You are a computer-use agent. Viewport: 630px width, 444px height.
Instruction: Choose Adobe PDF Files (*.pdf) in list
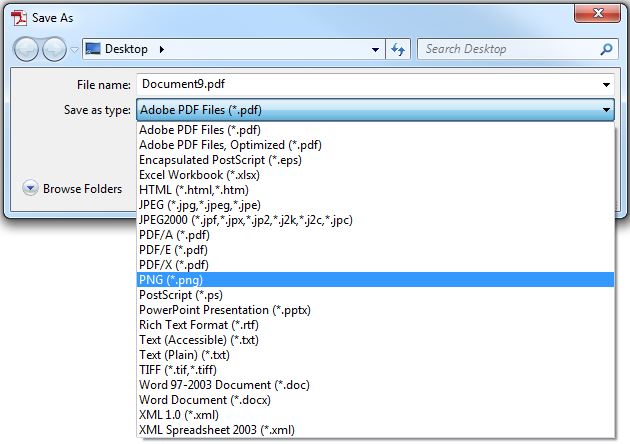point(375,130)
